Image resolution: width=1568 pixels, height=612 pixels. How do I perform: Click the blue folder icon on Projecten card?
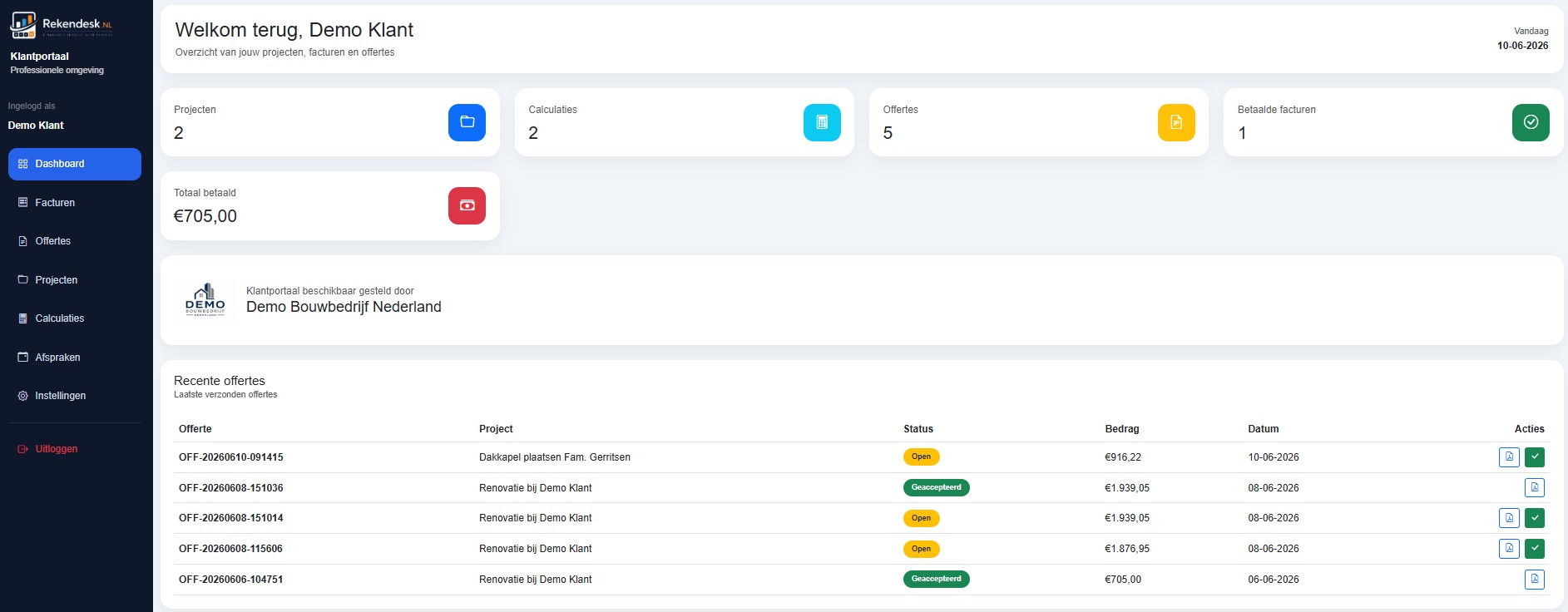click(467, 122)
